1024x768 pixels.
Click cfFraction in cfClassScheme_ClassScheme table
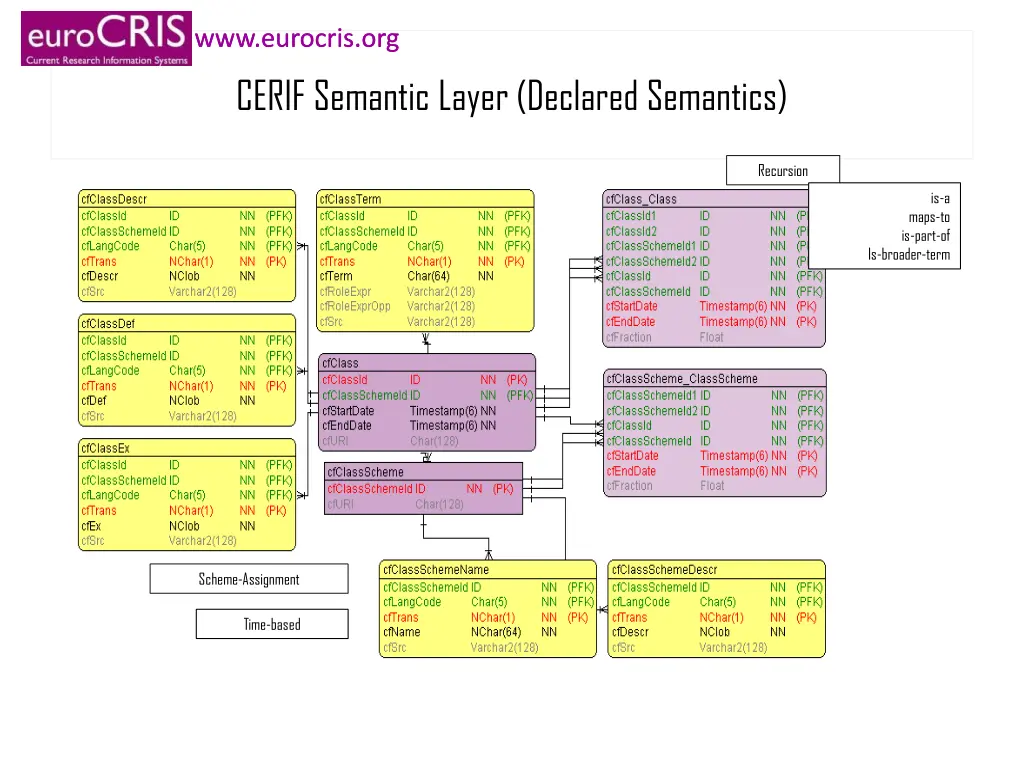coord(715,485)
